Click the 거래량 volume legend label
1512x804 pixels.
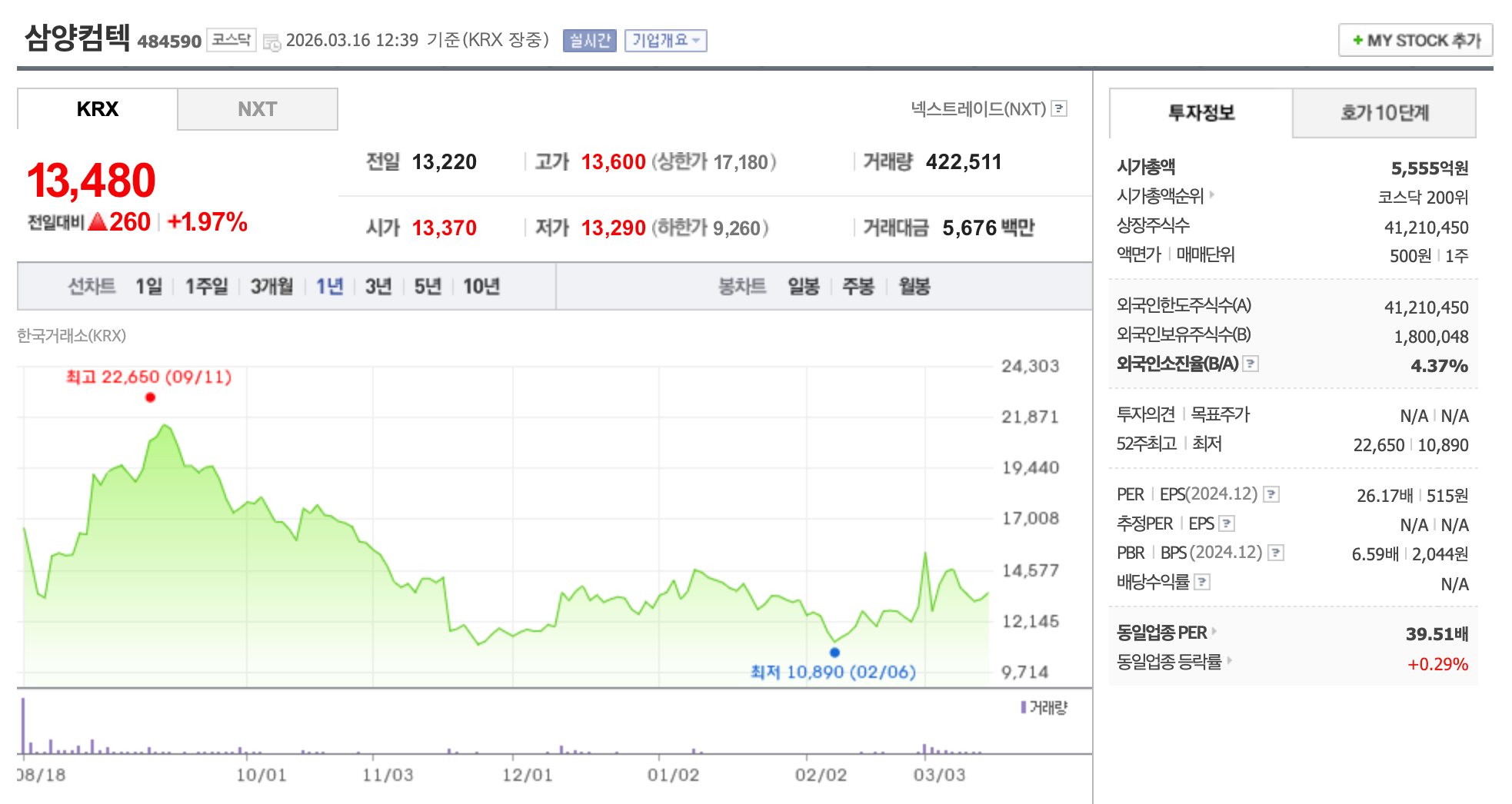[x=1044, y=707]
